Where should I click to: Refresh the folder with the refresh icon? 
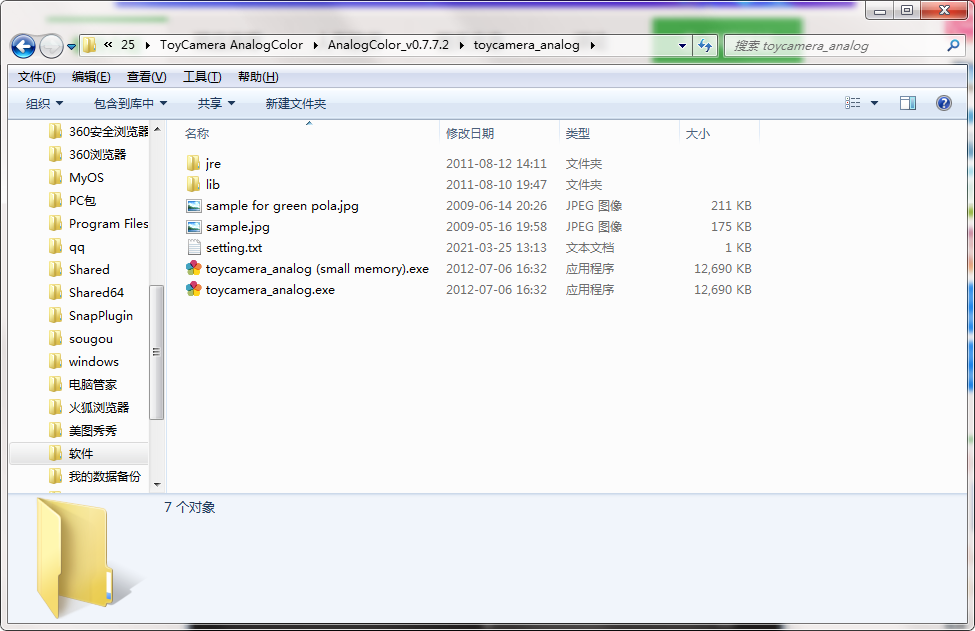pyautogui.click(x=705, y=45)
